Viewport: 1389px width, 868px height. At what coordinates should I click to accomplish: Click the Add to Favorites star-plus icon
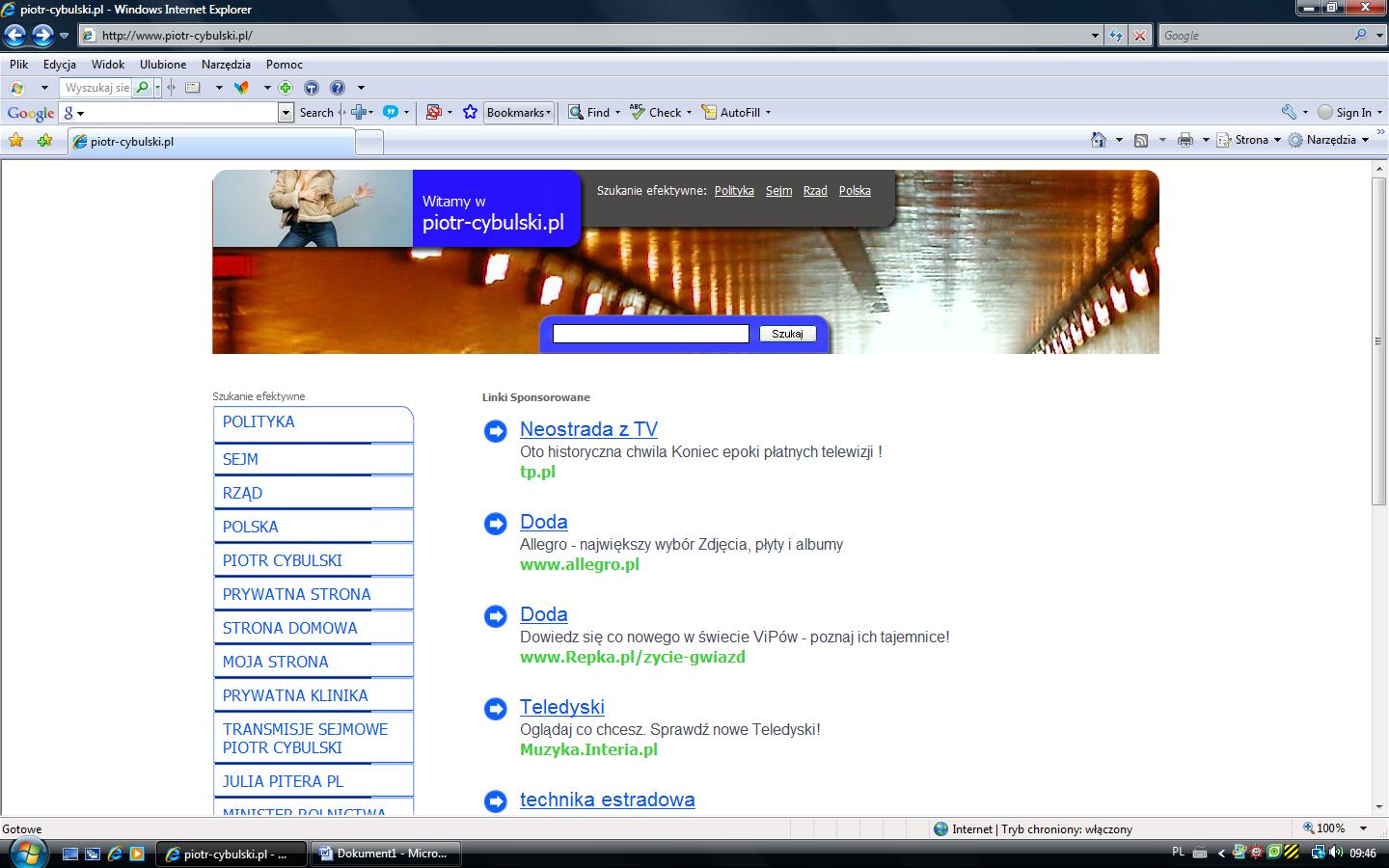[44, 141]
